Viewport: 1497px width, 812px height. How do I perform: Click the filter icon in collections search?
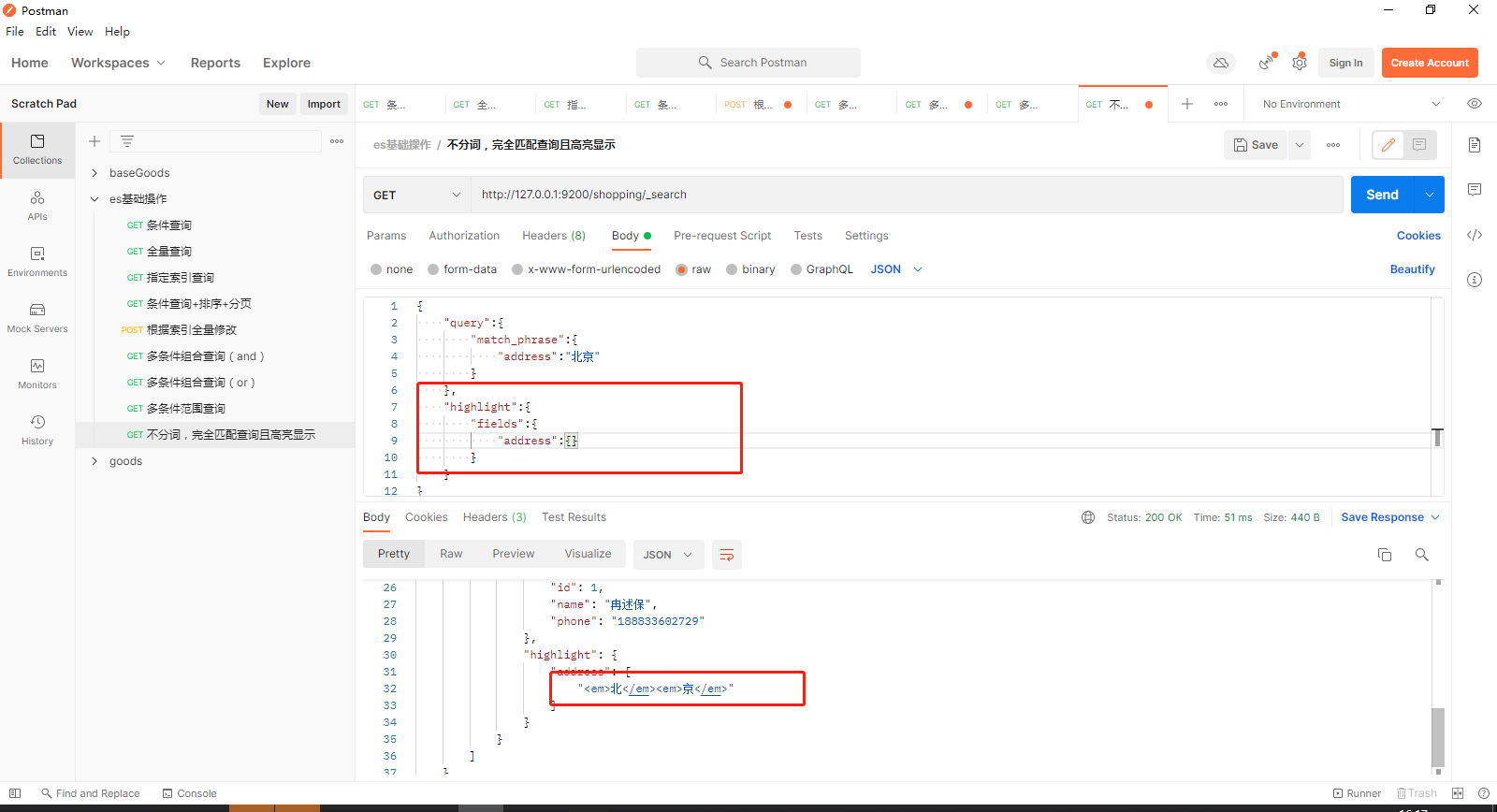tap(127, 141)
